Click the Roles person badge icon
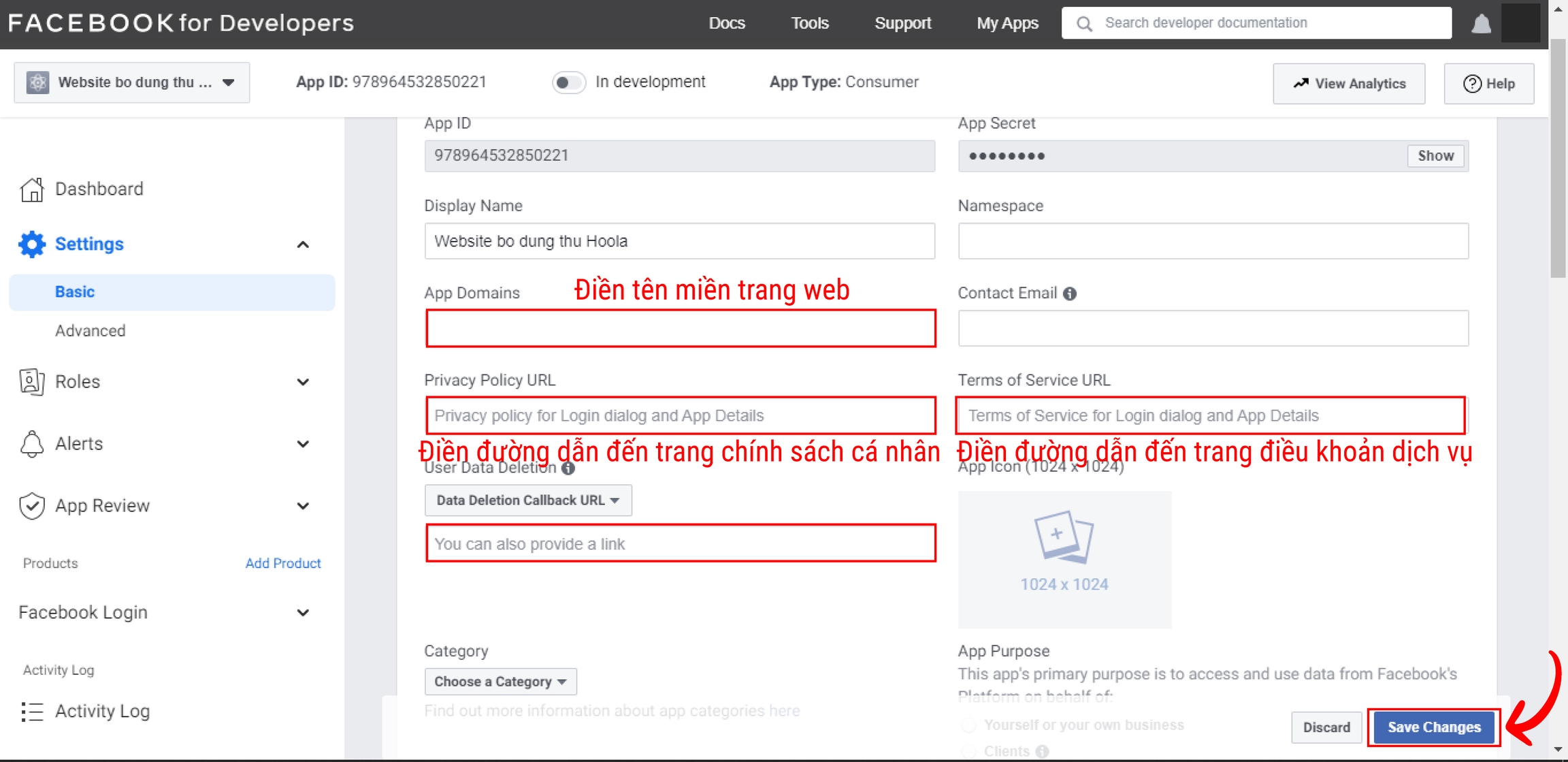This screenshot has height=762, width=1568. 32,381
